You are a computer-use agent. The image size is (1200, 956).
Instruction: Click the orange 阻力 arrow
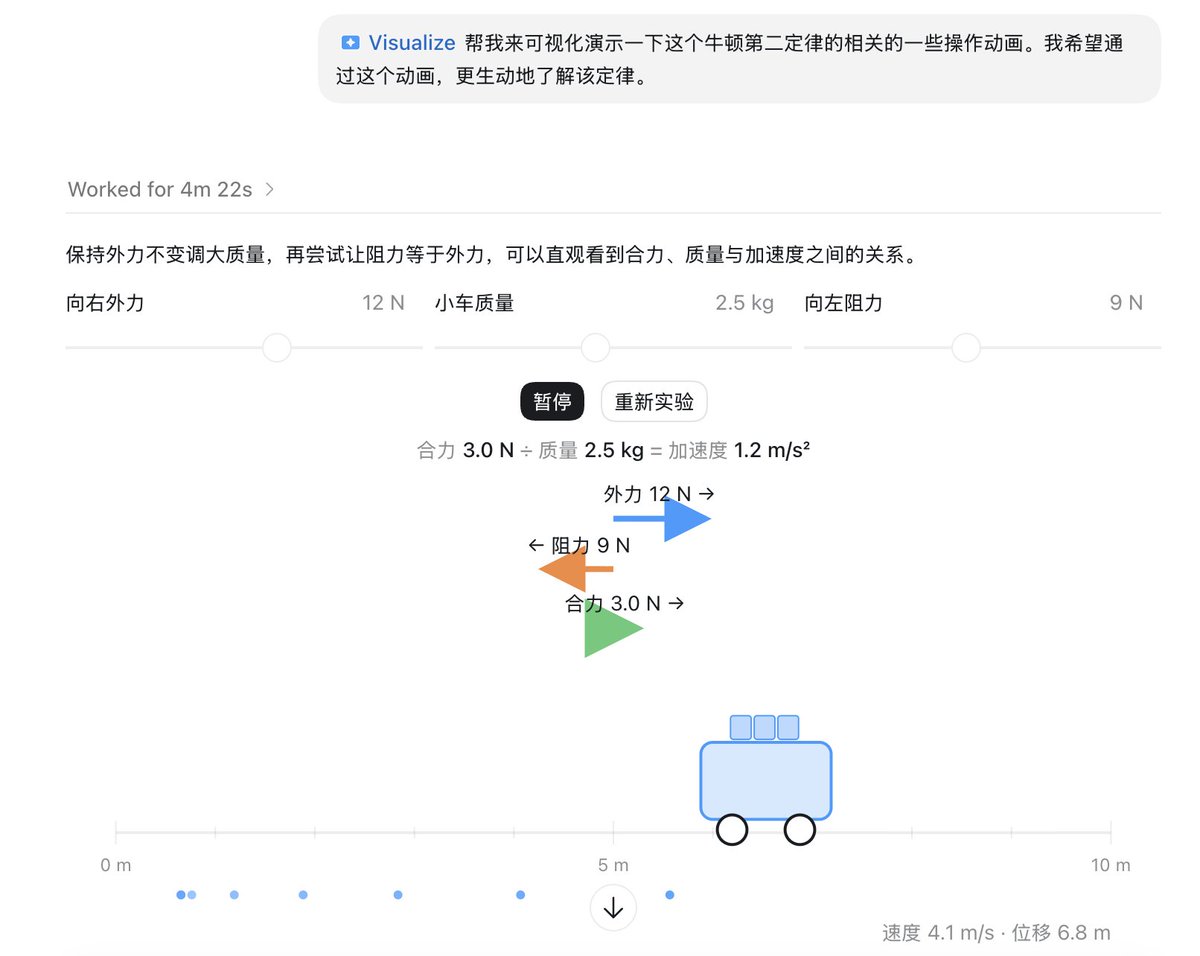[x=576, y=569]
